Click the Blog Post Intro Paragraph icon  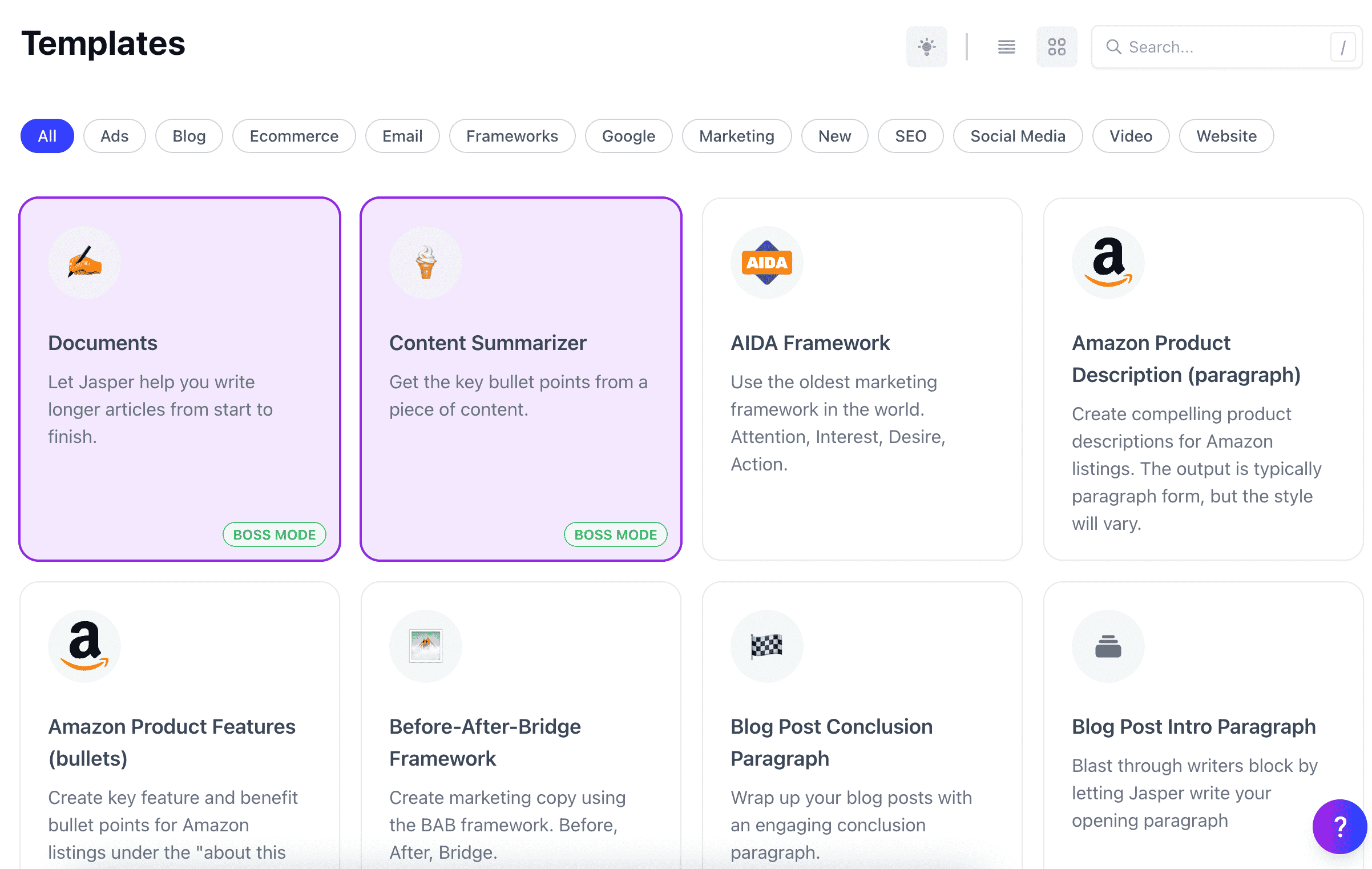tap(1108, 646)
